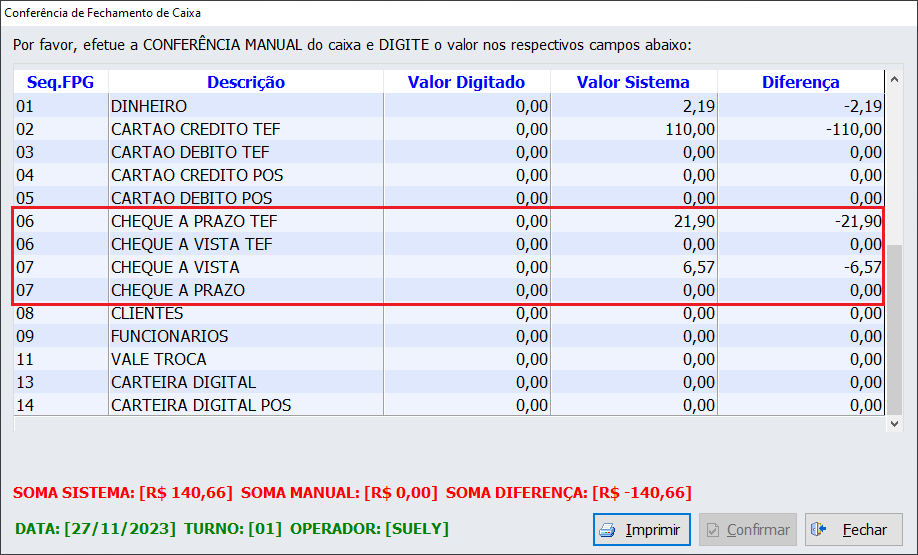Click the Seq.FPG column header
The height and width of the screenshot is (555, 918).
(60, 82)
